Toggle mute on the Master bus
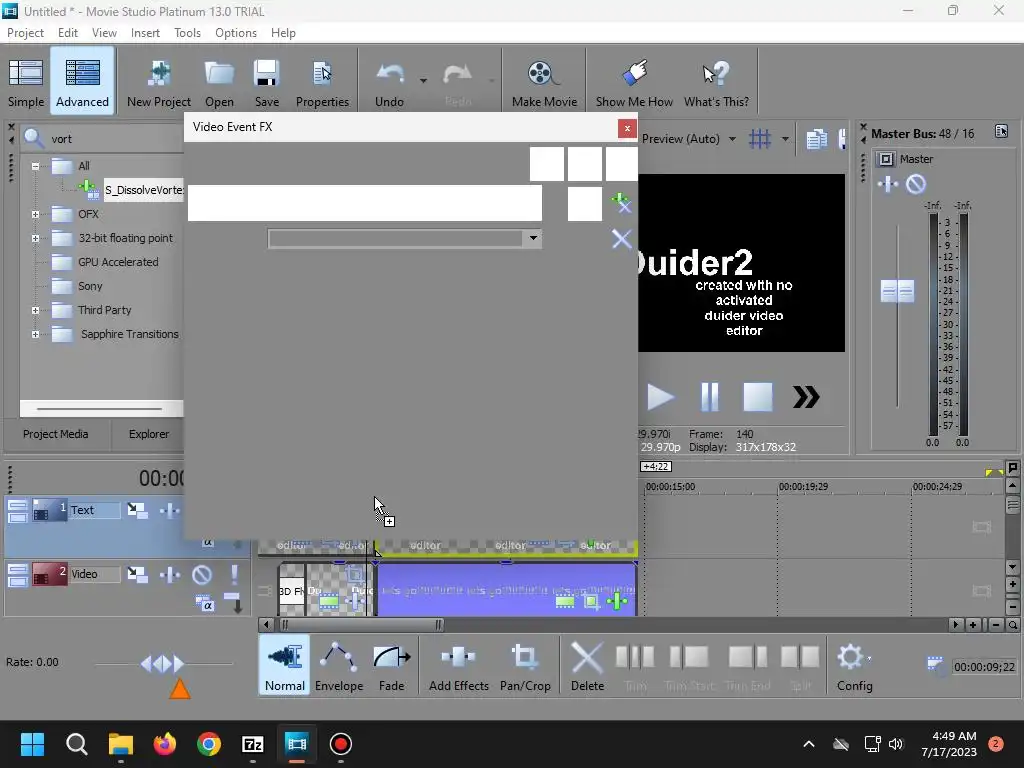Screen dimensions: 1024x768 coord(916,184)
